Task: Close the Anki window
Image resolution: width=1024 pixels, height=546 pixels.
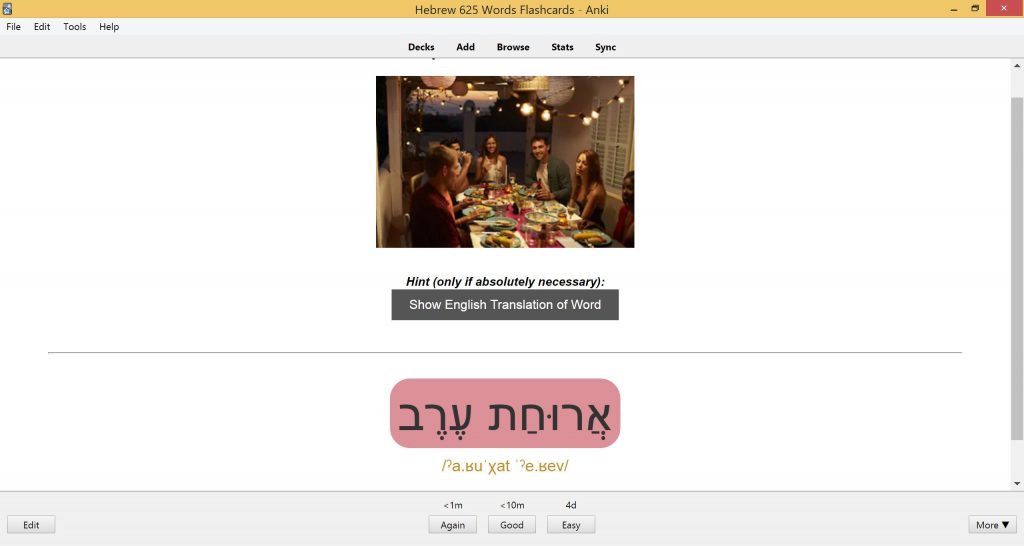Action: (x=1004, y=8)
